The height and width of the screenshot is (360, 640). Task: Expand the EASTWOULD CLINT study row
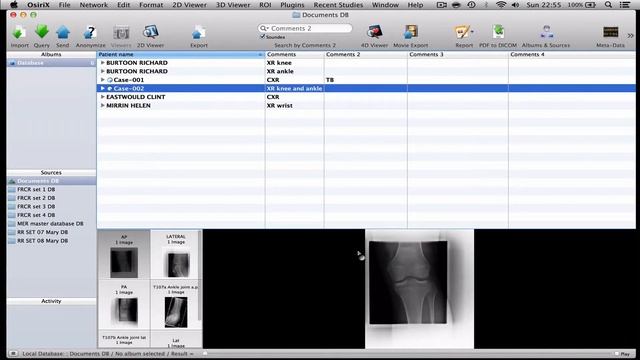click(x=102, y=97)
